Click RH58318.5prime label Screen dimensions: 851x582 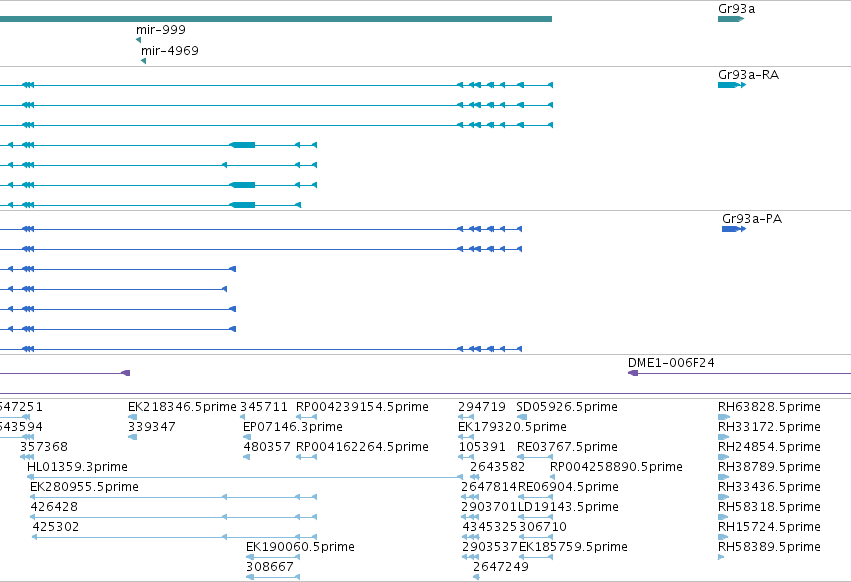click(x=769, y=507)
